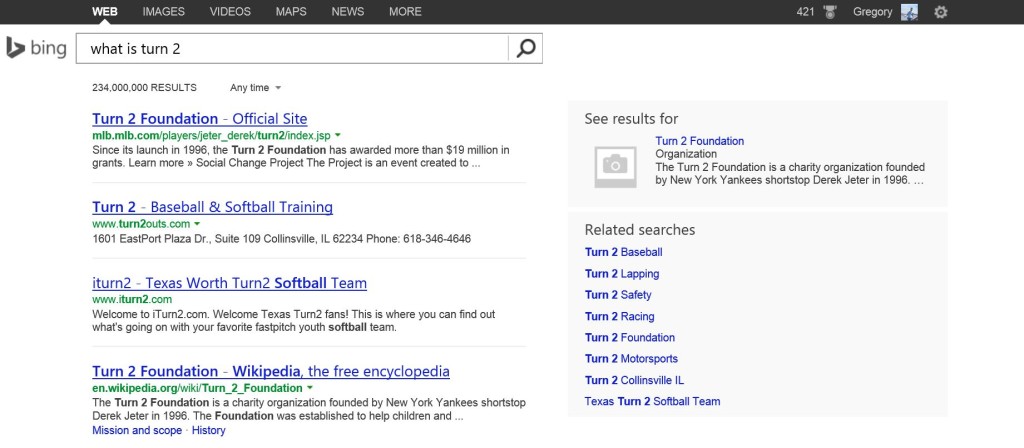Expand arrow next to mlb.mlb.com URL
The height and width of the screenshot is (448, 1024).
point(338,136)
